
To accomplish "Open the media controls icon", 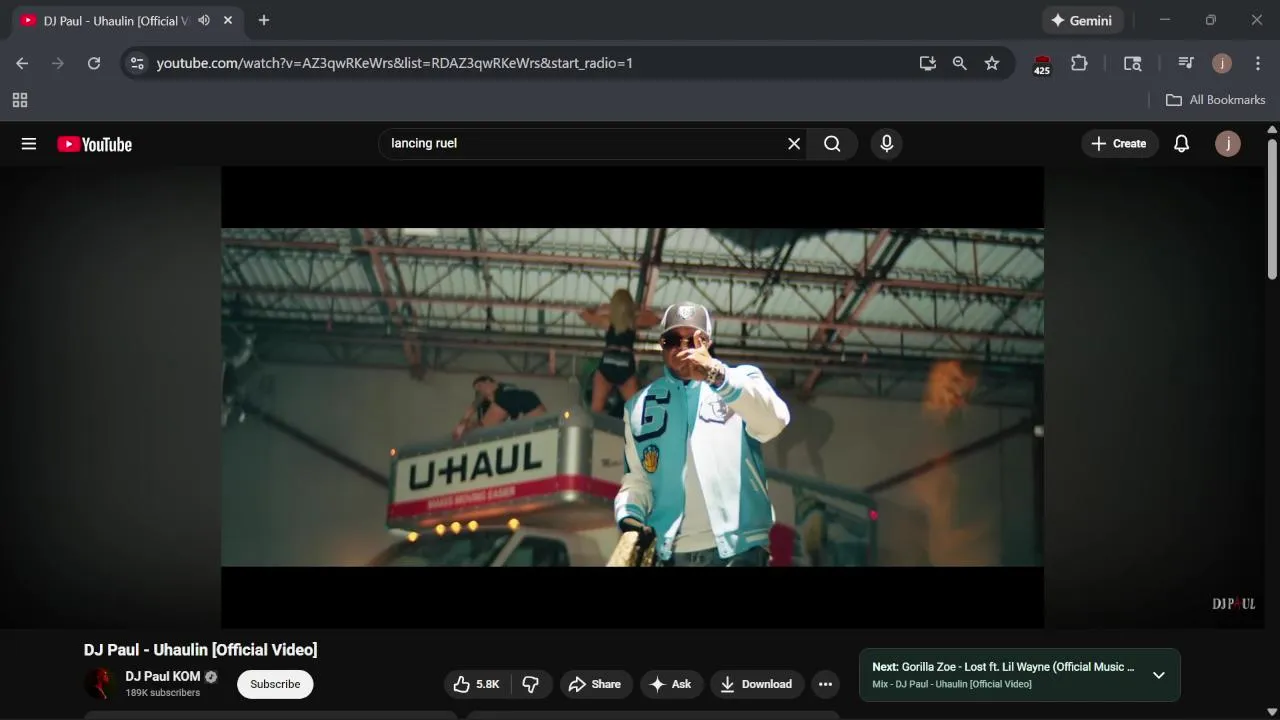I will [1186, 63].
